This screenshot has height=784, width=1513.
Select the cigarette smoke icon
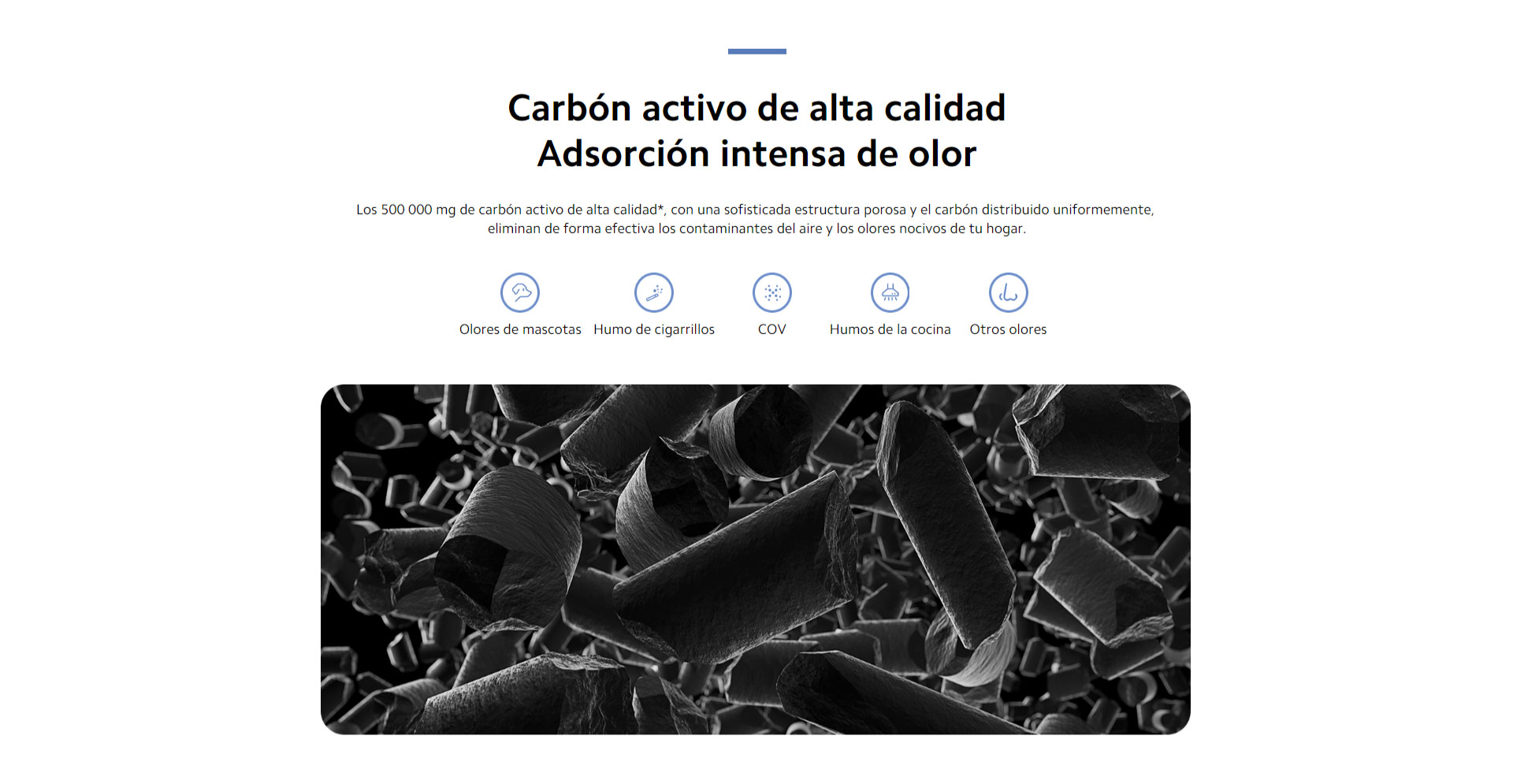point(654,292)
